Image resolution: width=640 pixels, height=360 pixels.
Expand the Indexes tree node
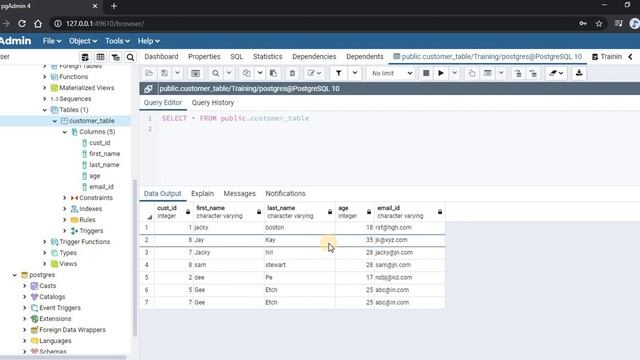coord(64,209)
